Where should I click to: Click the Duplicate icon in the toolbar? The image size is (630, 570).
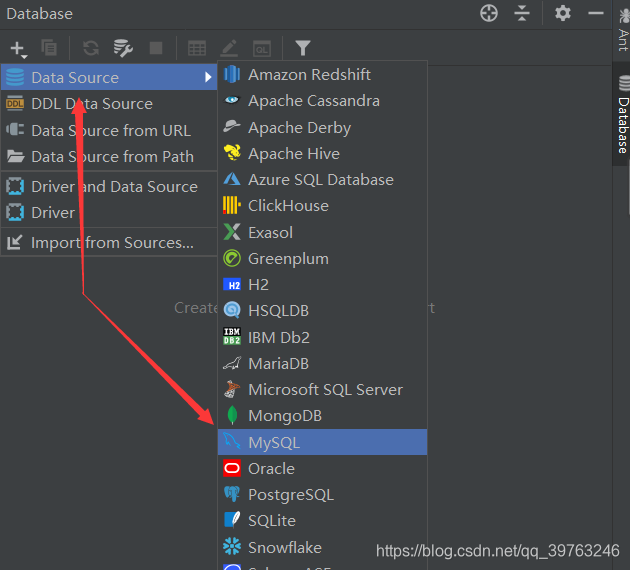(49, 48)
